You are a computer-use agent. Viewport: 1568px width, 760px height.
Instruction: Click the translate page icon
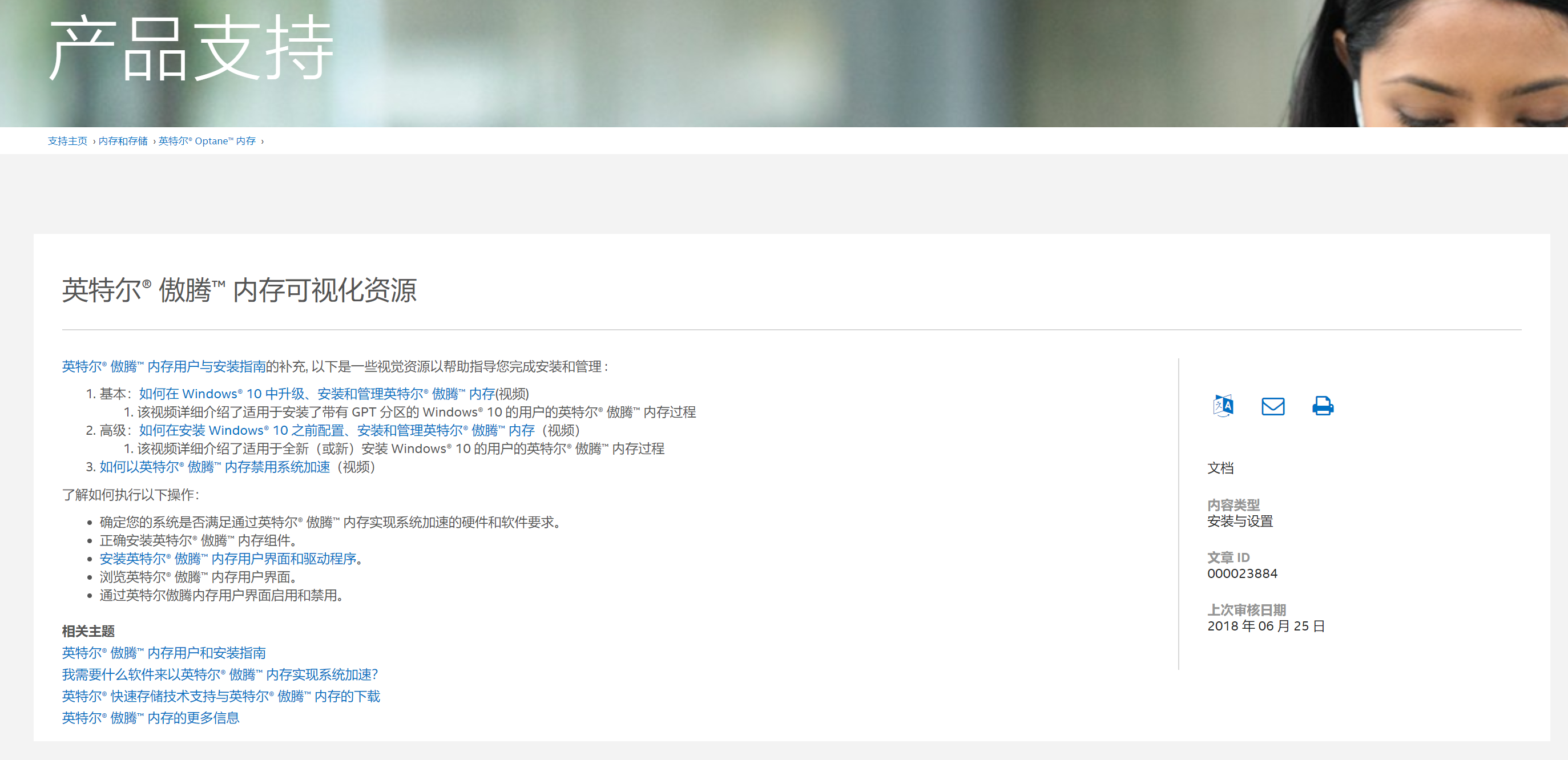click(1223, 406)
